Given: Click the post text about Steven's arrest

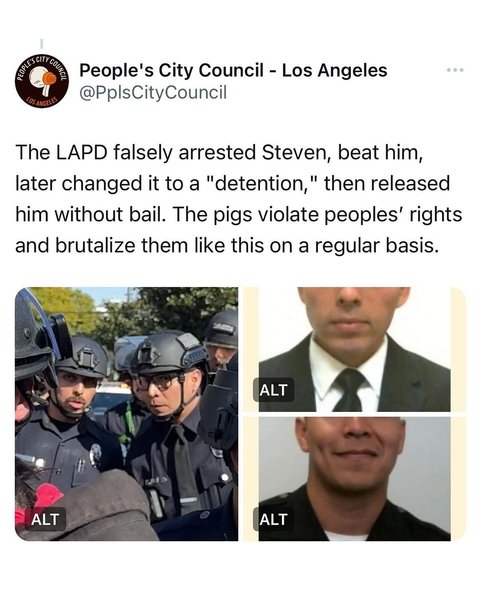Looking at the screenshot, I should pyautogui.click(x=238, y=199).
